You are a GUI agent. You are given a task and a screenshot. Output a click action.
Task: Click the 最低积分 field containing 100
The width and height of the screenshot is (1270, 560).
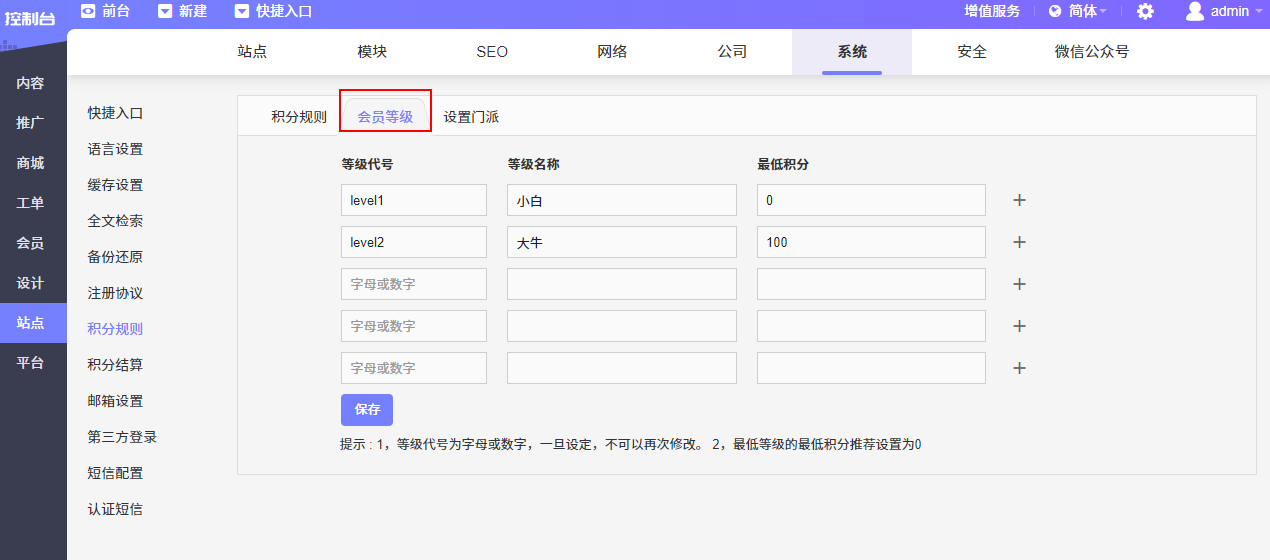[870, 242]
